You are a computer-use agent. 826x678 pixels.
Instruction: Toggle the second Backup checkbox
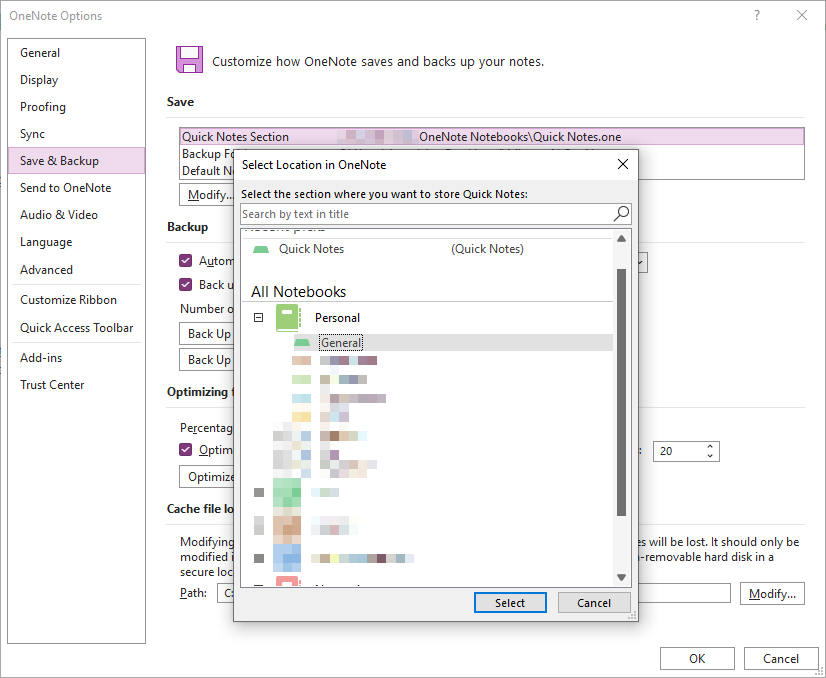[185, 285]
